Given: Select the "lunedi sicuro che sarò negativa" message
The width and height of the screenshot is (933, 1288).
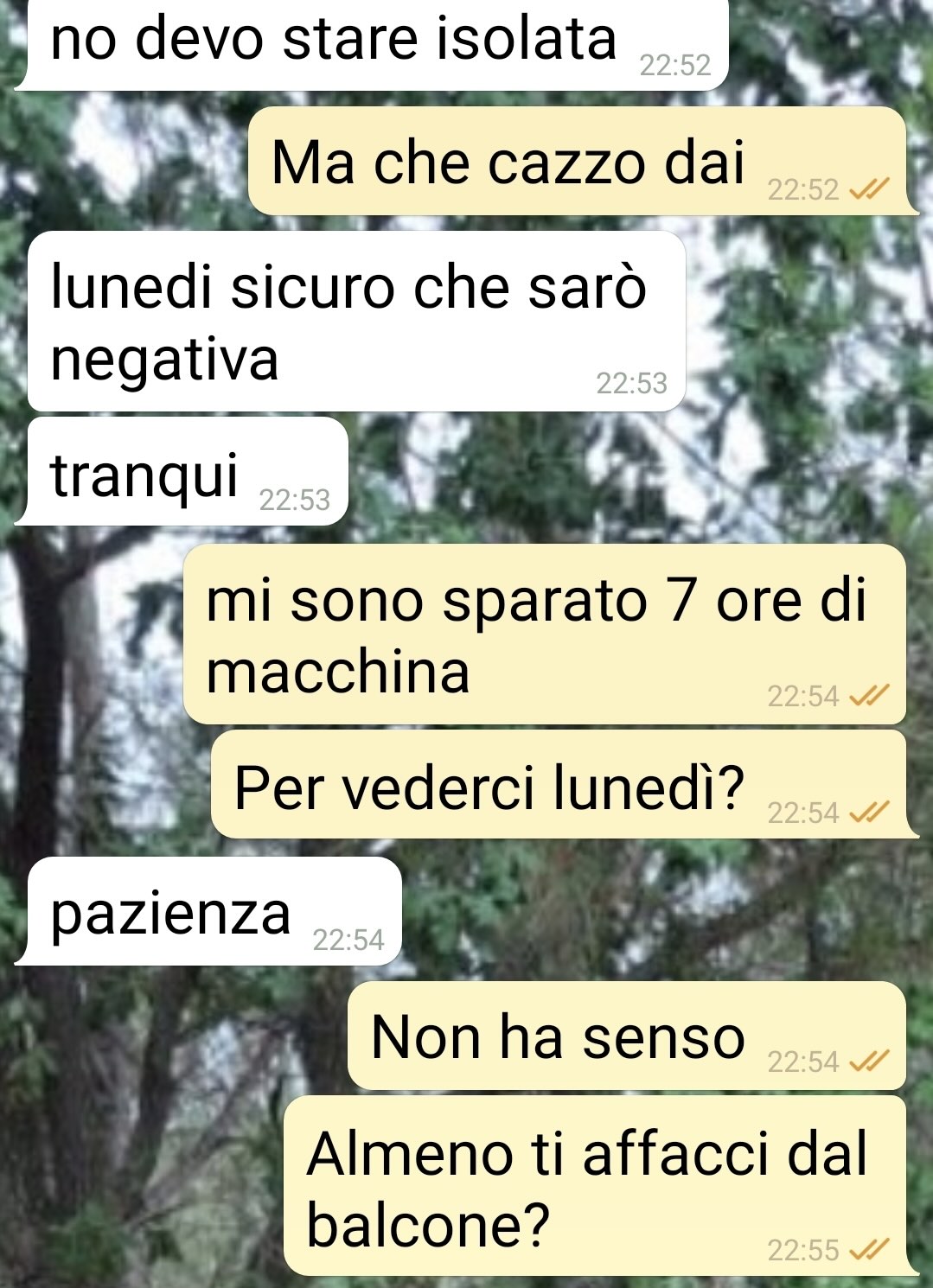Looking at the screenshot, I should [356, 321].
